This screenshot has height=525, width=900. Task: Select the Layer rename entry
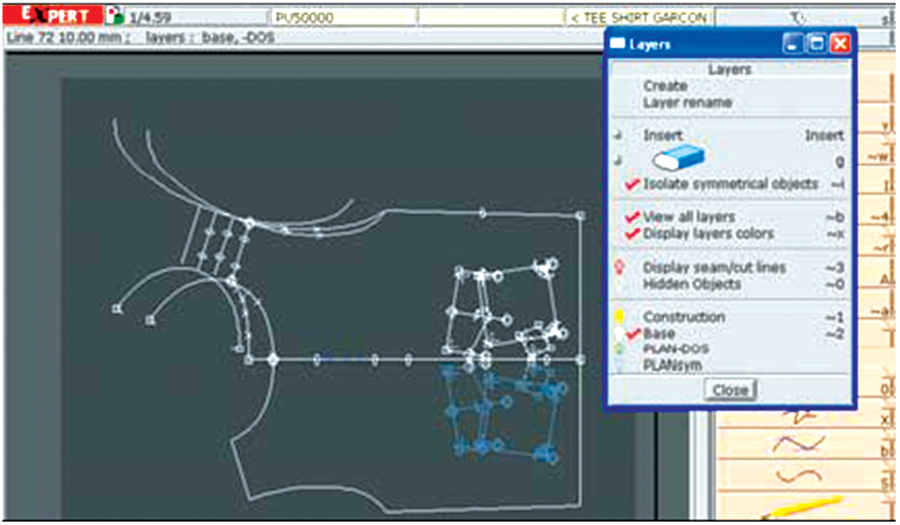[687, 102]
